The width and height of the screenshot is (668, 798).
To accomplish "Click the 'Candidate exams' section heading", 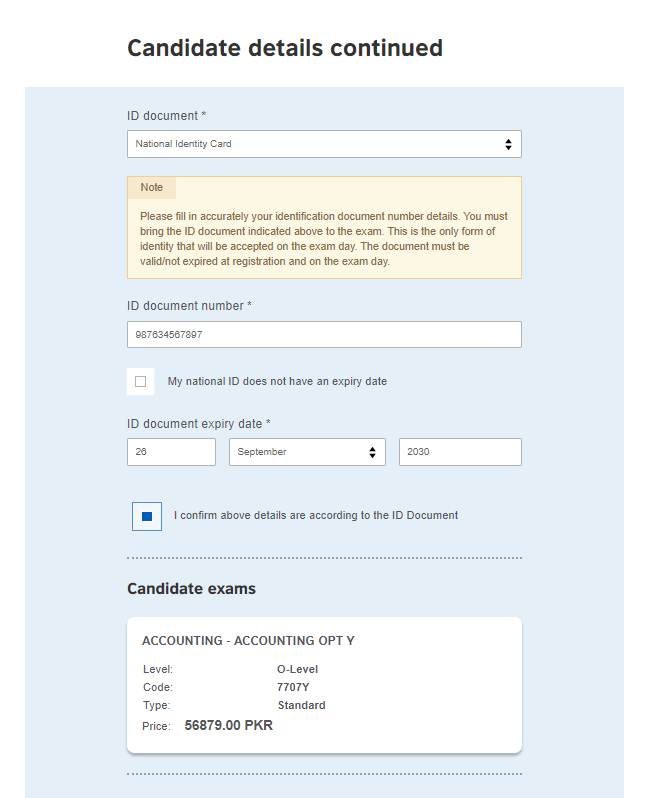I will tap(191, 589).
